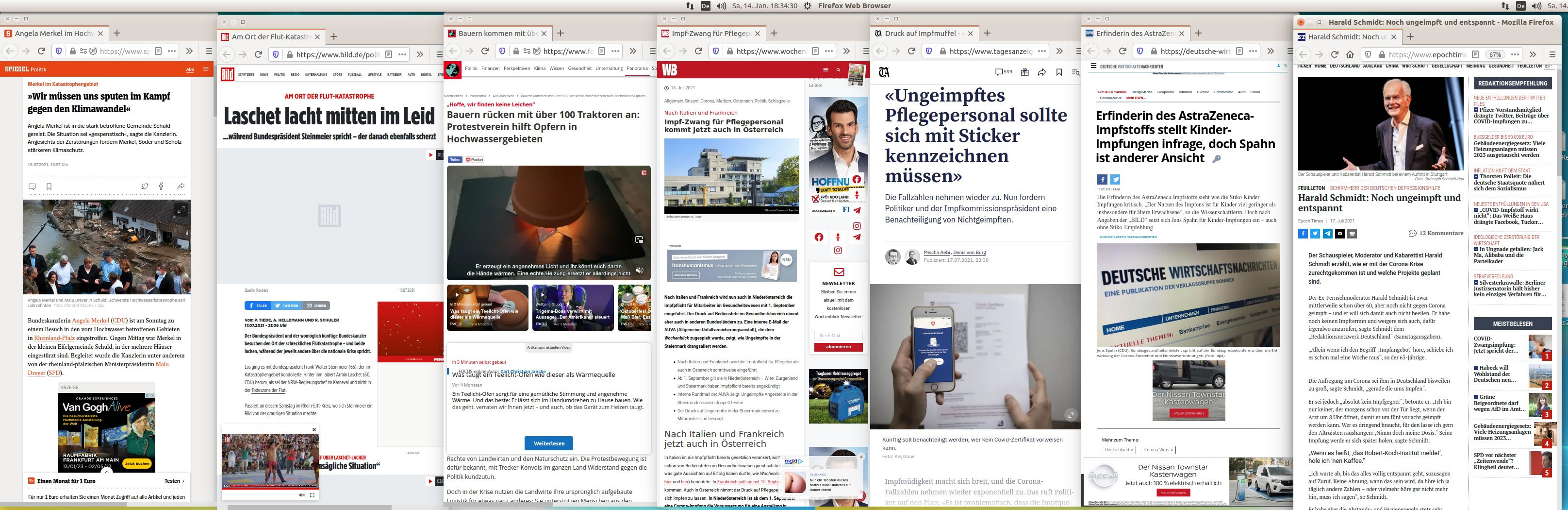
Task: Bookmark the Spiegel Merkel article
Action: [49, 187]
